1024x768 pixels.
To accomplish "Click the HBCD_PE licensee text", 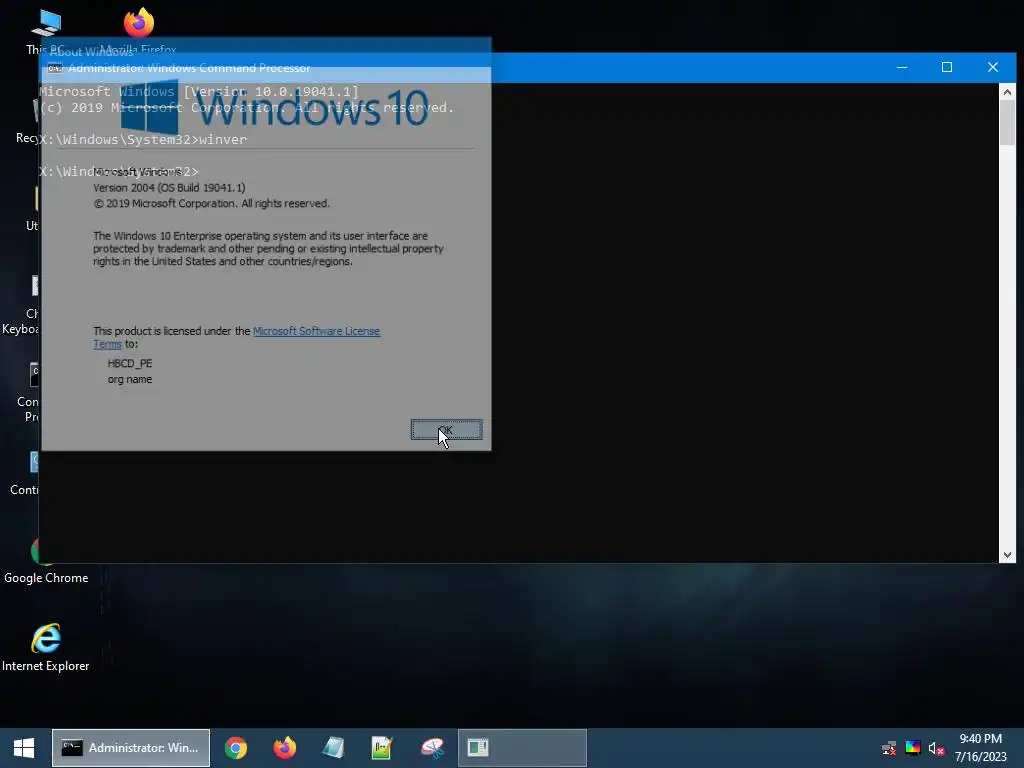I will coord(129,363).
